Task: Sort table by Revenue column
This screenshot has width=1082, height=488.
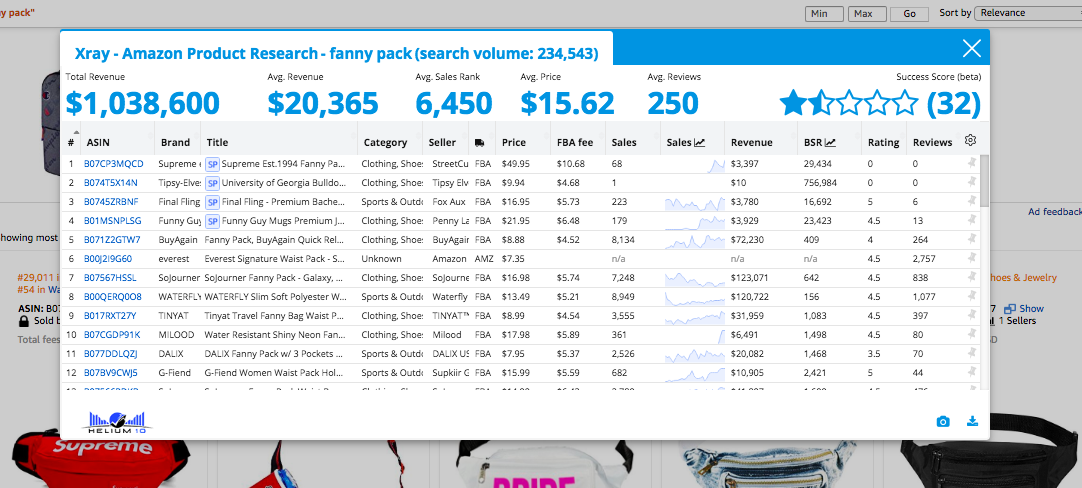Action: pyautogui.click(x=751, y=142)
